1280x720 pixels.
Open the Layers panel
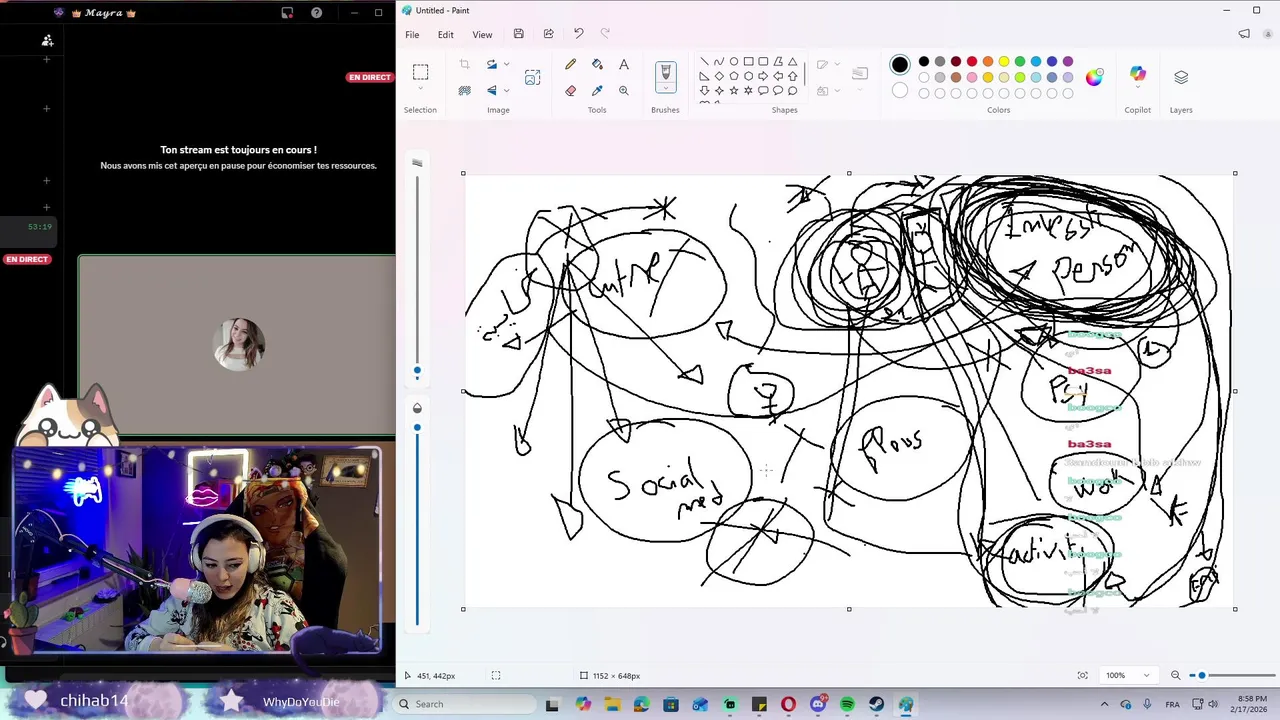point(1181,77)
